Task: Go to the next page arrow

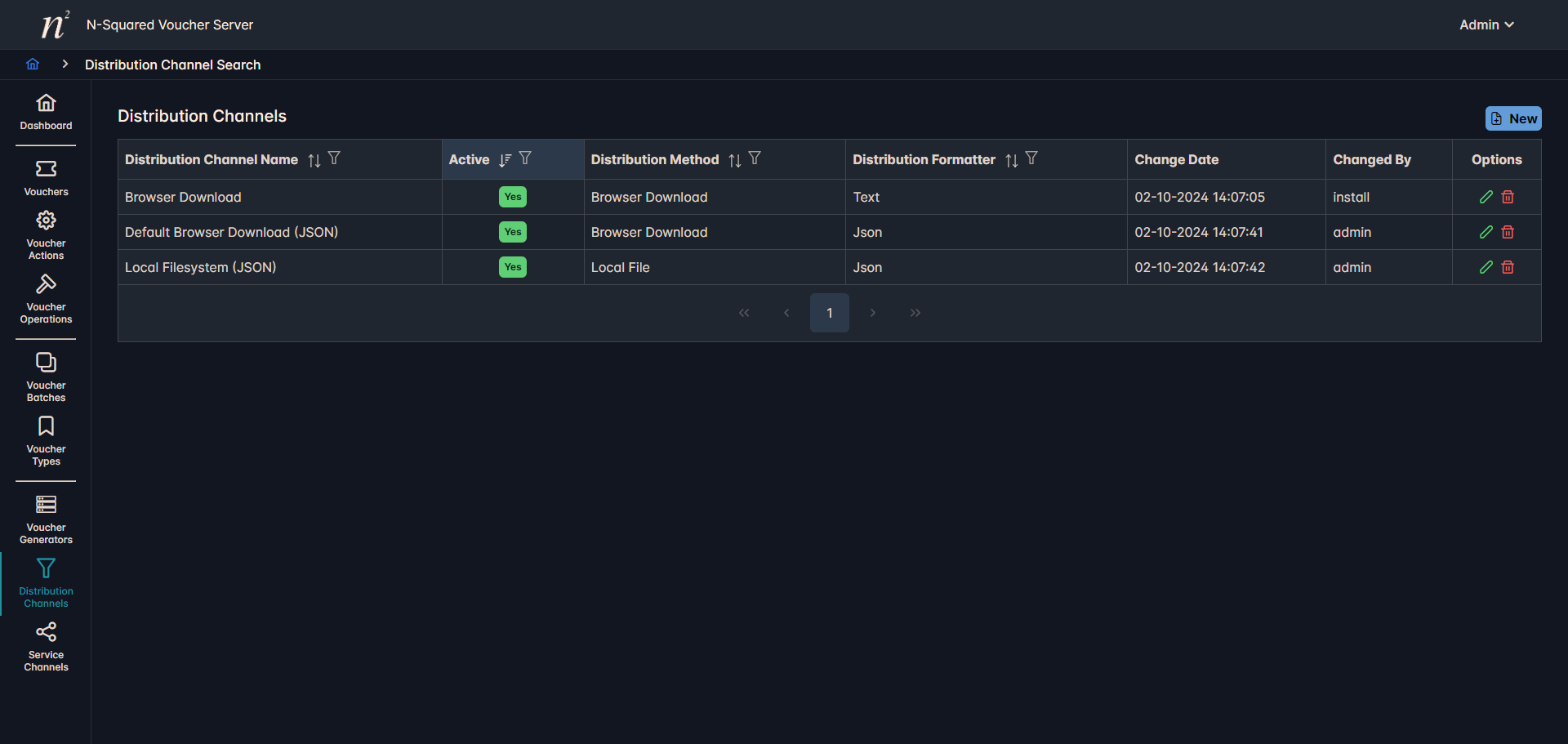Action: point(872,313)
